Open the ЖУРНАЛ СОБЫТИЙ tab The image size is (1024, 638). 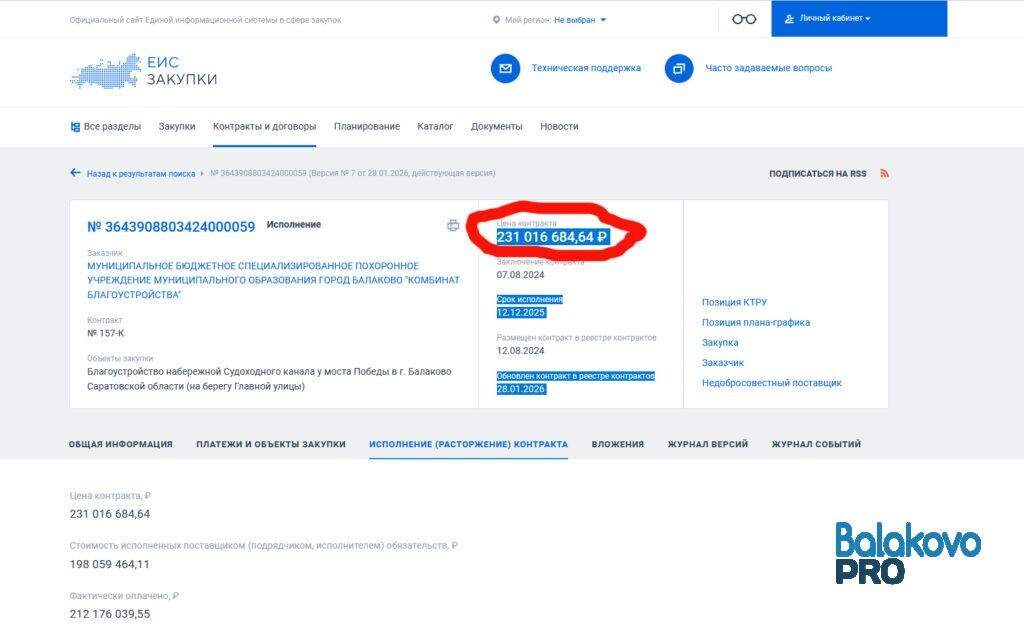pyautogui.click(x=816, y=444)
